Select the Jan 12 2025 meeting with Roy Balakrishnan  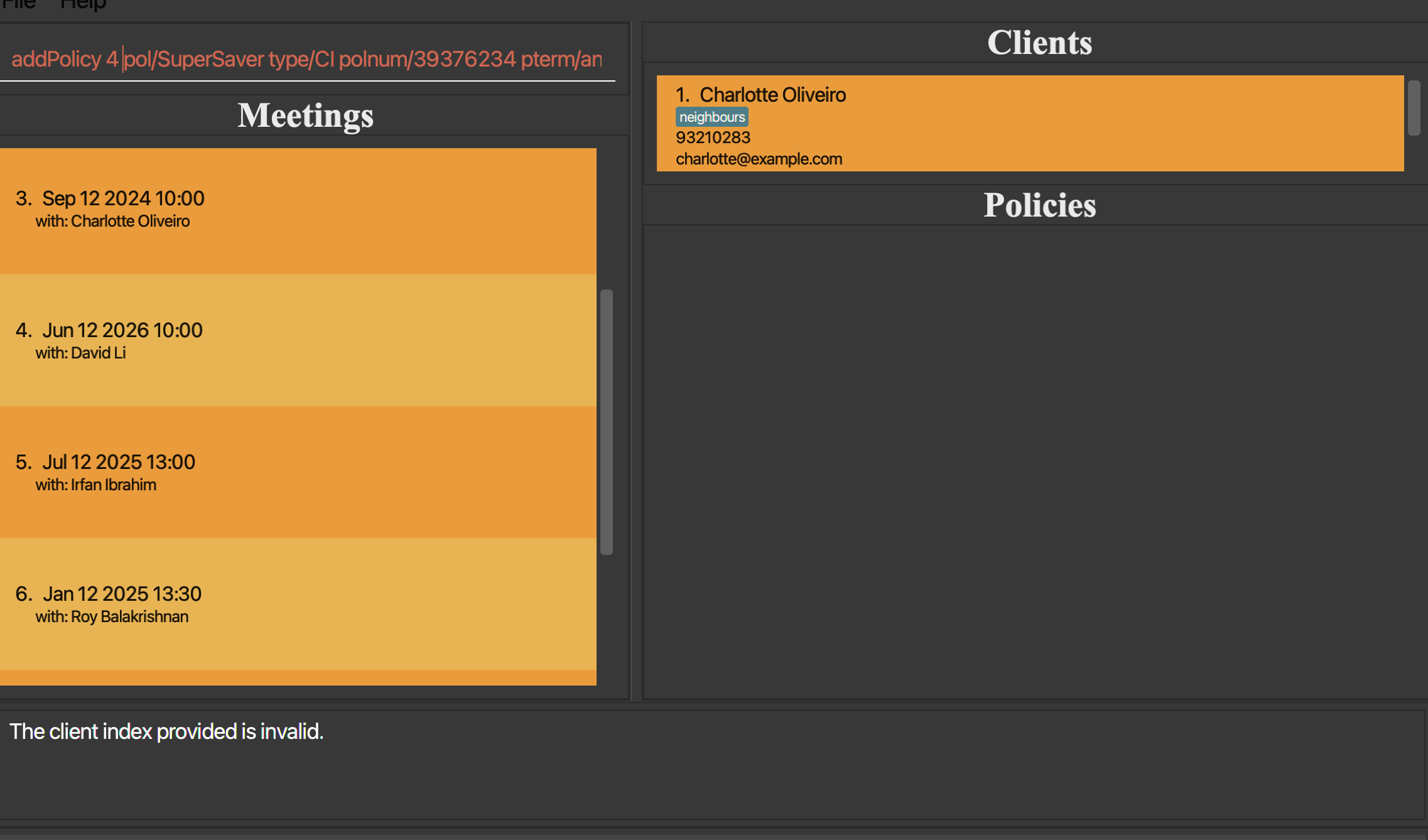point(298,604)
